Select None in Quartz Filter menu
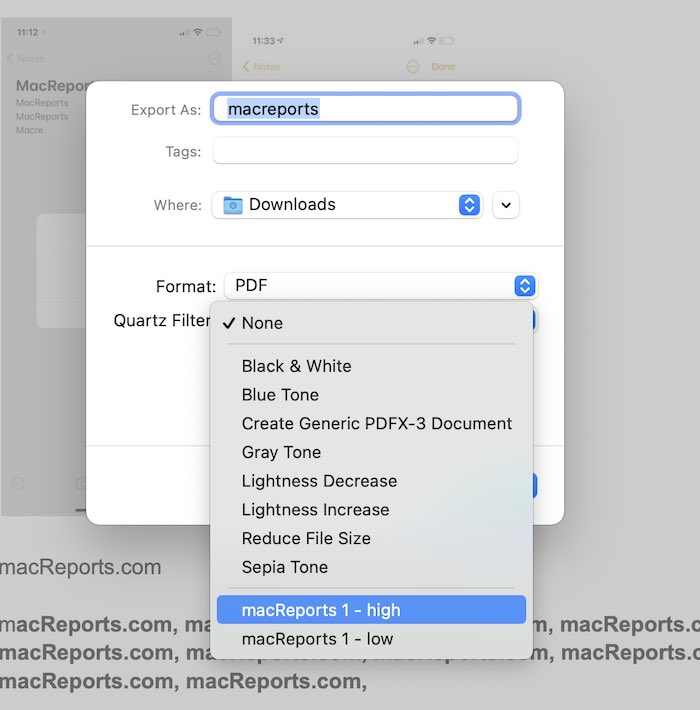 (x=371, y=323)
